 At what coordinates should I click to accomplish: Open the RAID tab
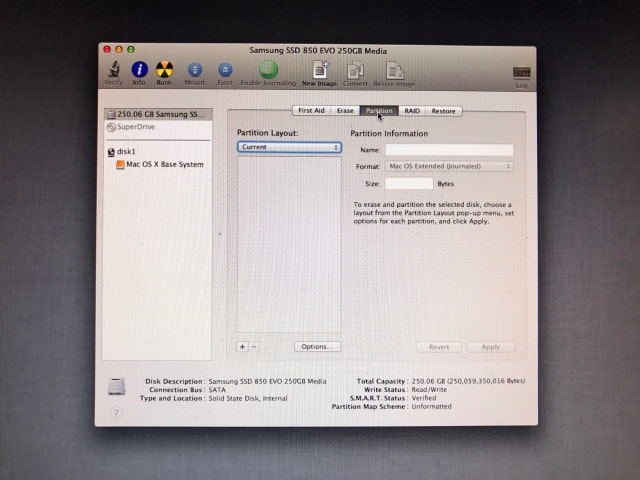pos(412,111)
